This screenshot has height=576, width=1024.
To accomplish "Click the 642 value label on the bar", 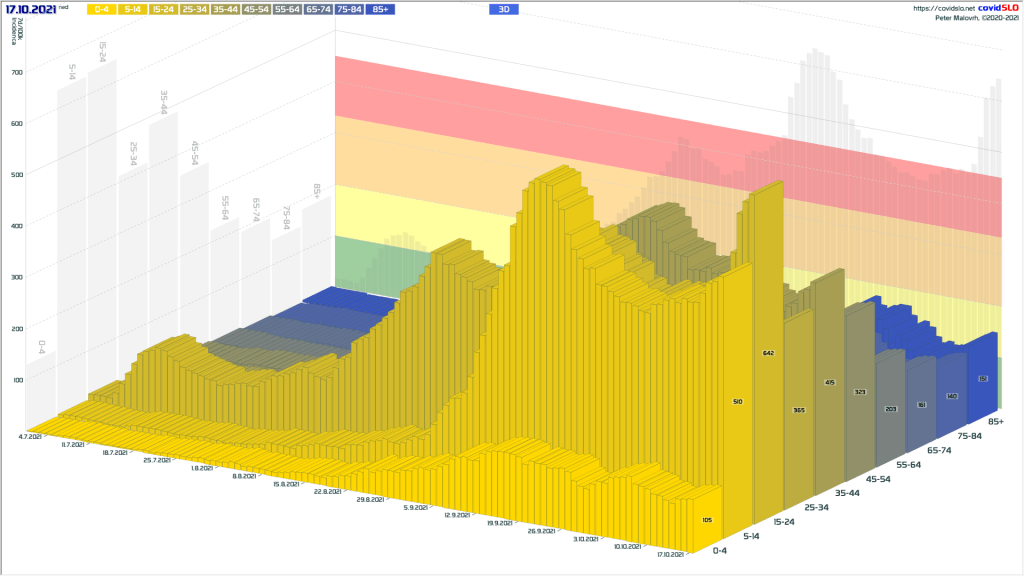I will tap(768, 354).
